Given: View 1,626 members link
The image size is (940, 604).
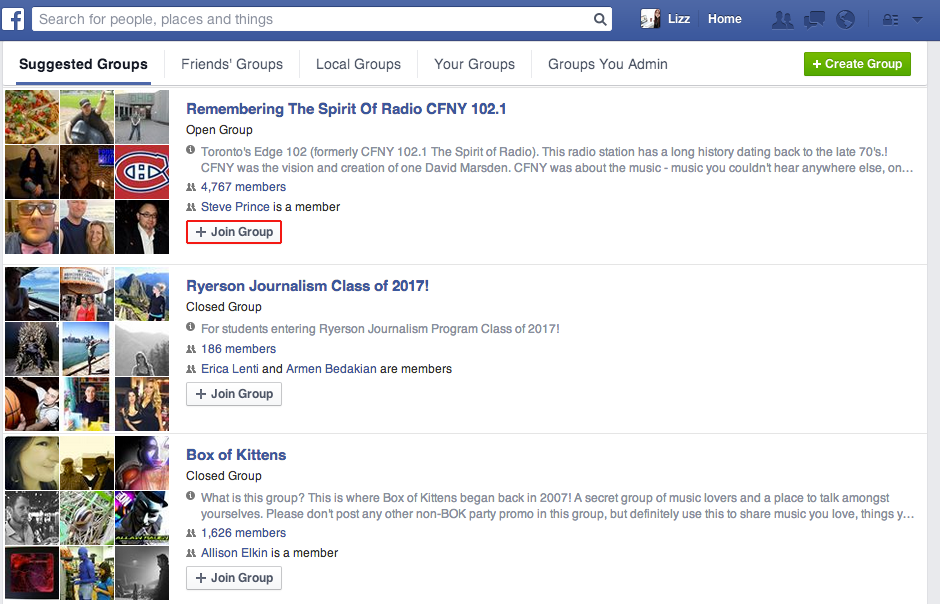Looking at the screenshot, I should click(243, 533).
